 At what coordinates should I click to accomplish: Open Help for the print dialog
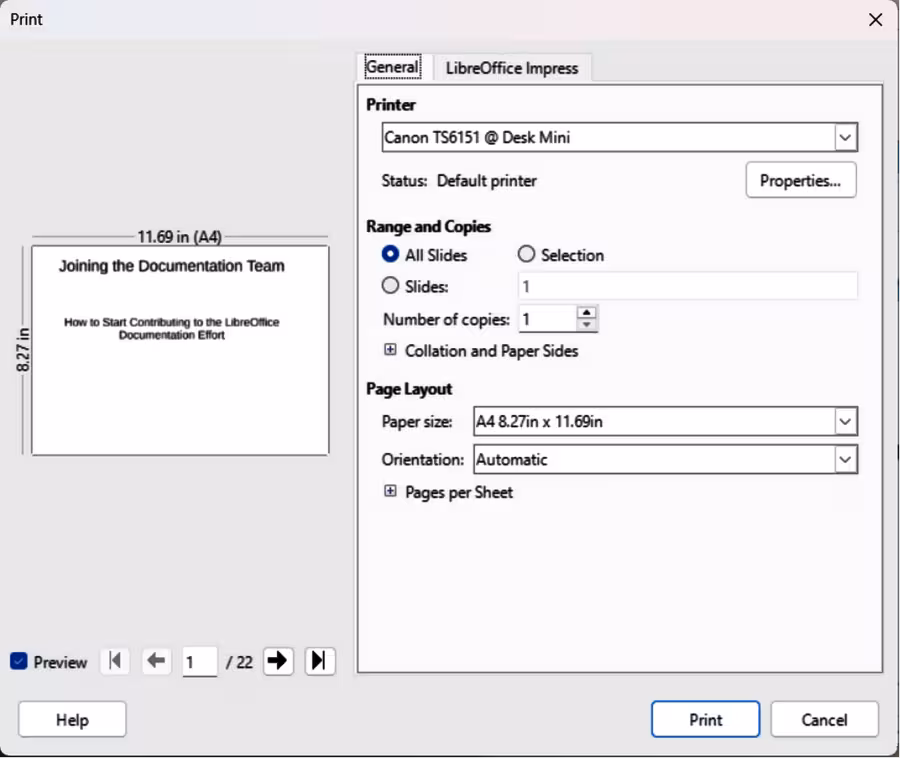tap(72, 720)
